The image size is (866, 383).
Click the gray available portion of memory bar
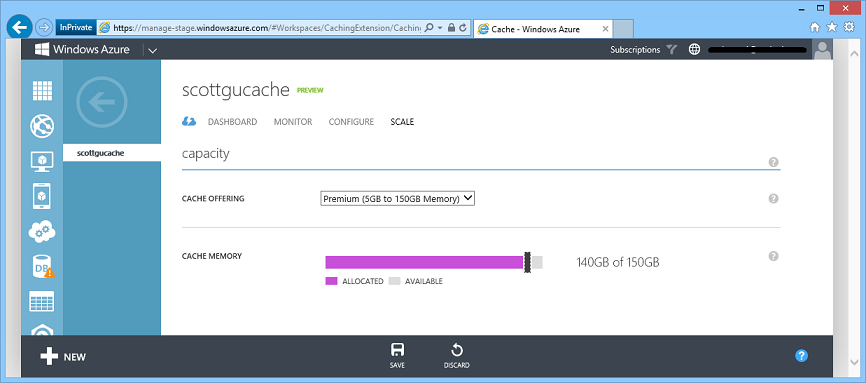tap(537, 263)
